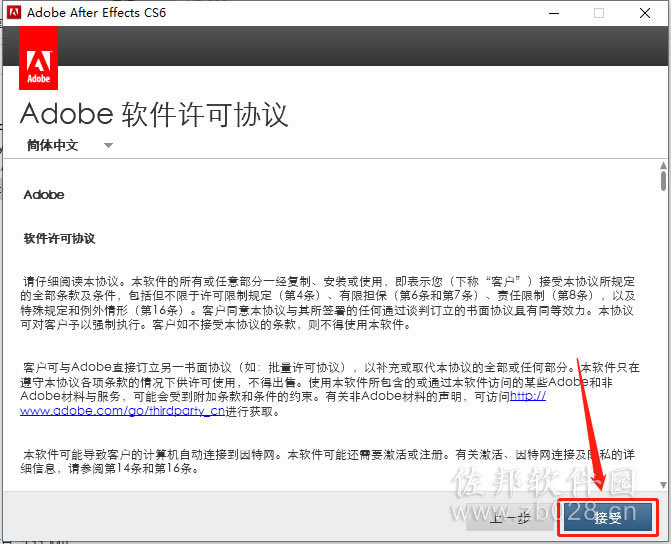This screenshot has height=544, width=671.
Task: Click the bold Adobe heading in the license text
Action: 44,195
